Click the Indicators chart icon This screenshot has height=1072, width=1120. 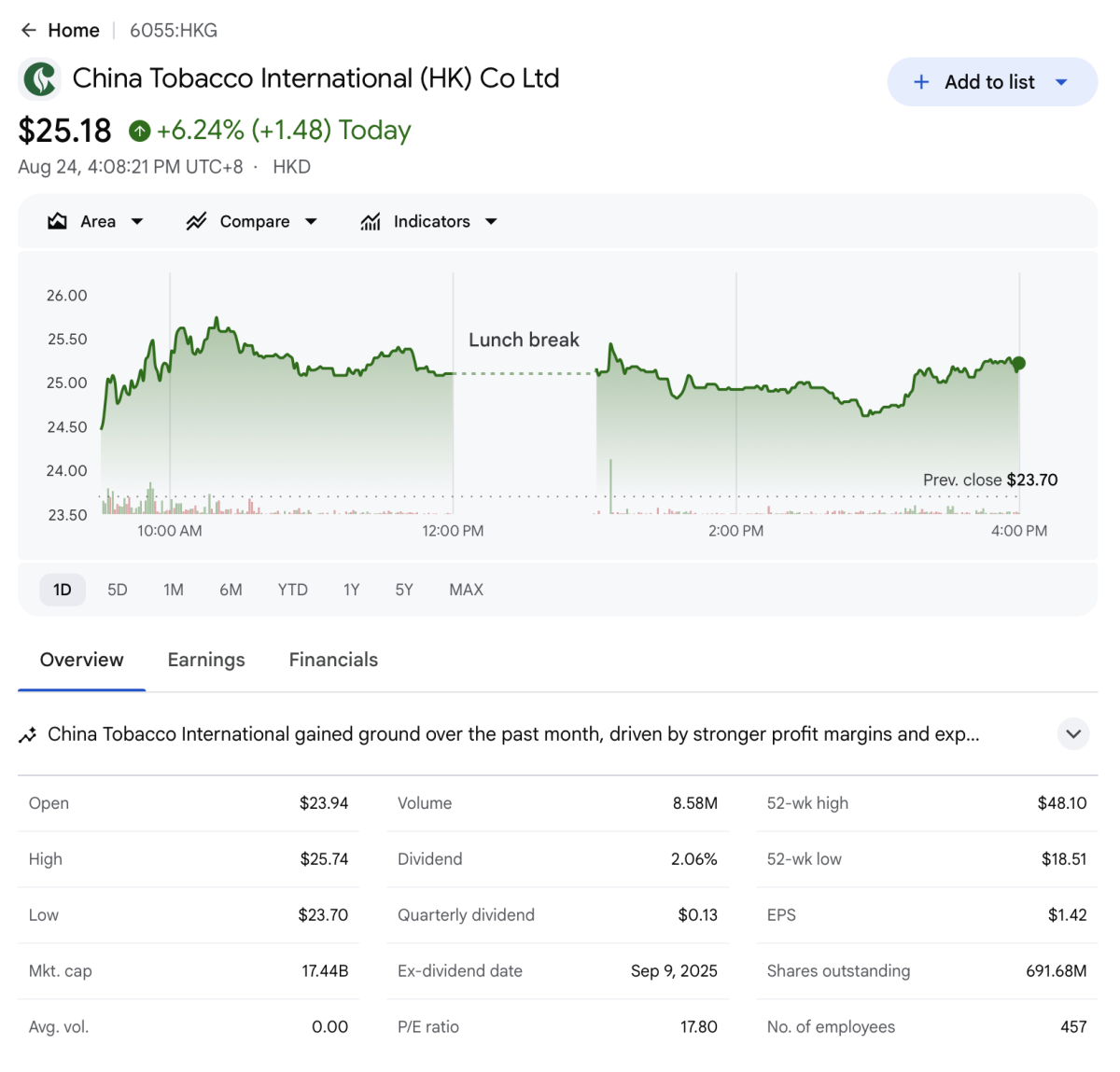click(x=371, y=221)
